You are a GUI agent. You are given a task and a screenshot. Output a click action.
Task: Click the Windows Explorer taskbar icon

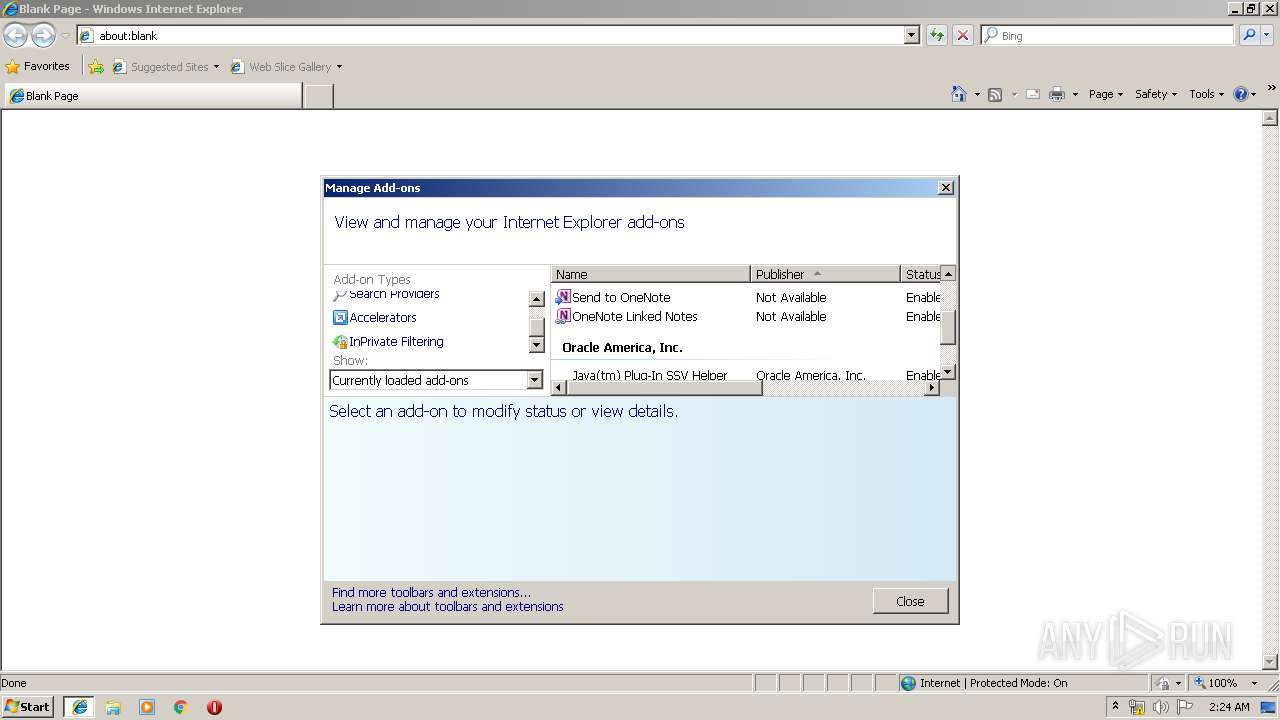[113, 707]
